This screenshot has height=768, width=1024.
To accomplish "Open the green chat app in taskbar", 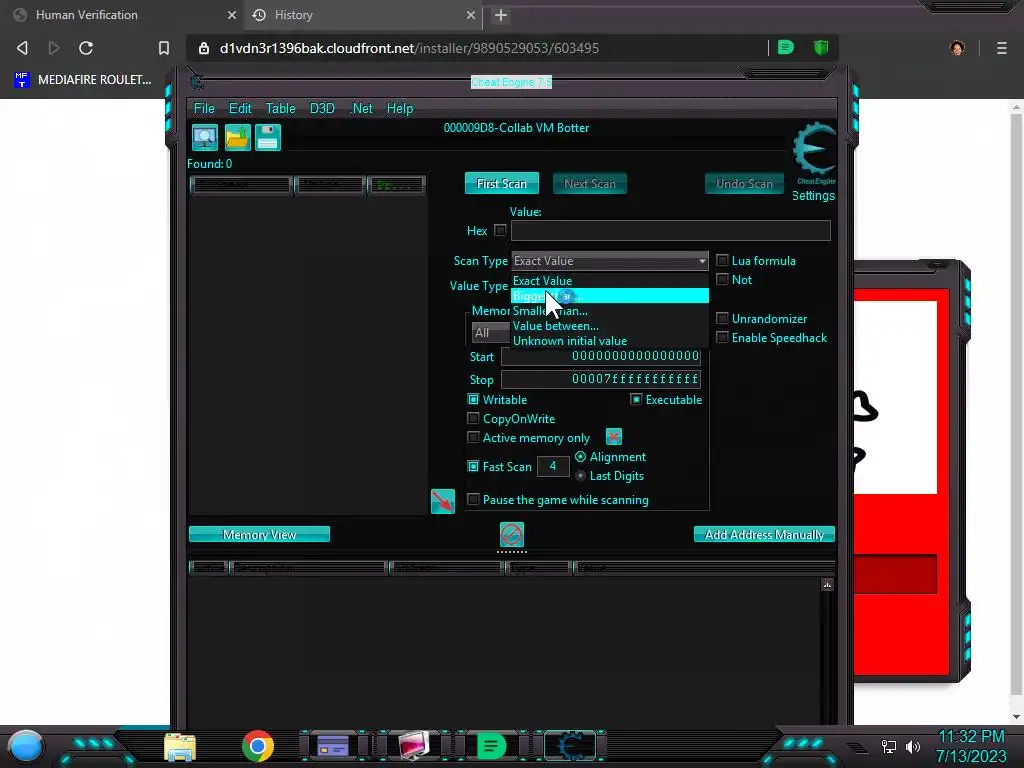I will pyautogui.click(x=491, y=746).
